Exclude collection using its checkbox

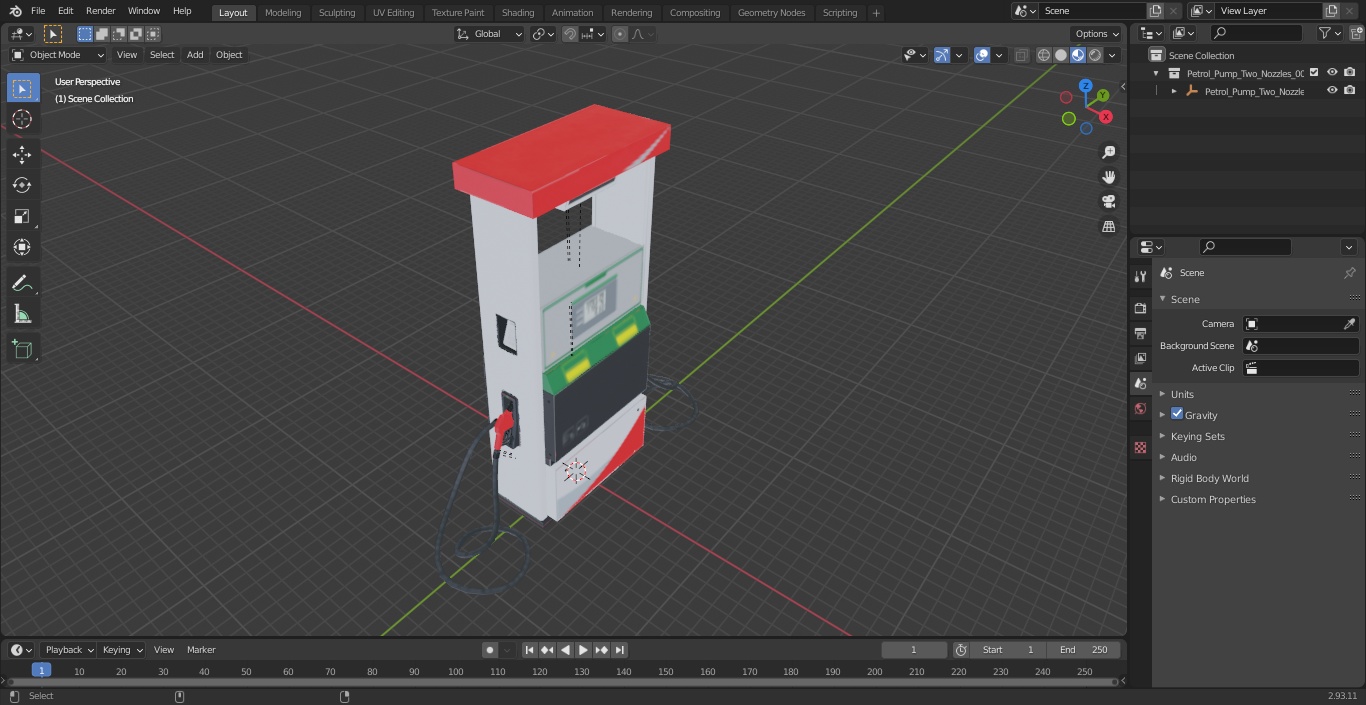(x=1314, y=72)
